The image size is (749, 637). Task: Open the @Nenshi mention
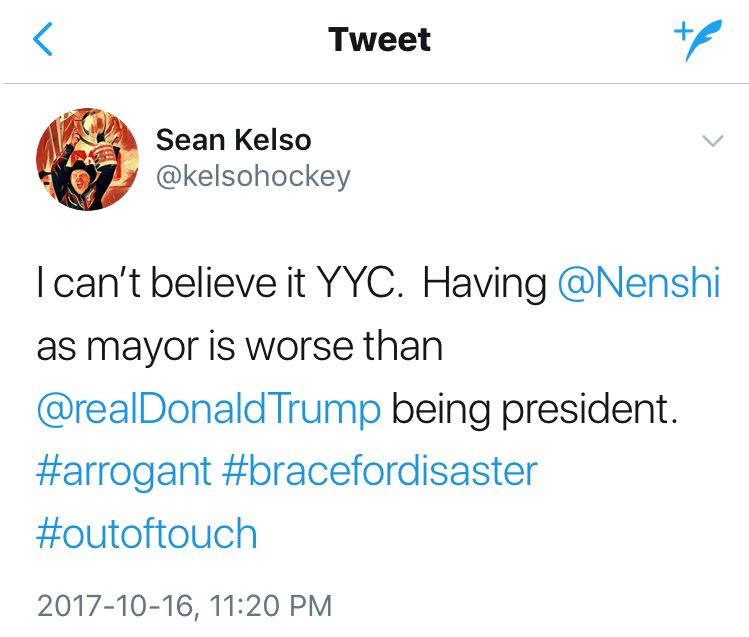(x=637, y=284)
